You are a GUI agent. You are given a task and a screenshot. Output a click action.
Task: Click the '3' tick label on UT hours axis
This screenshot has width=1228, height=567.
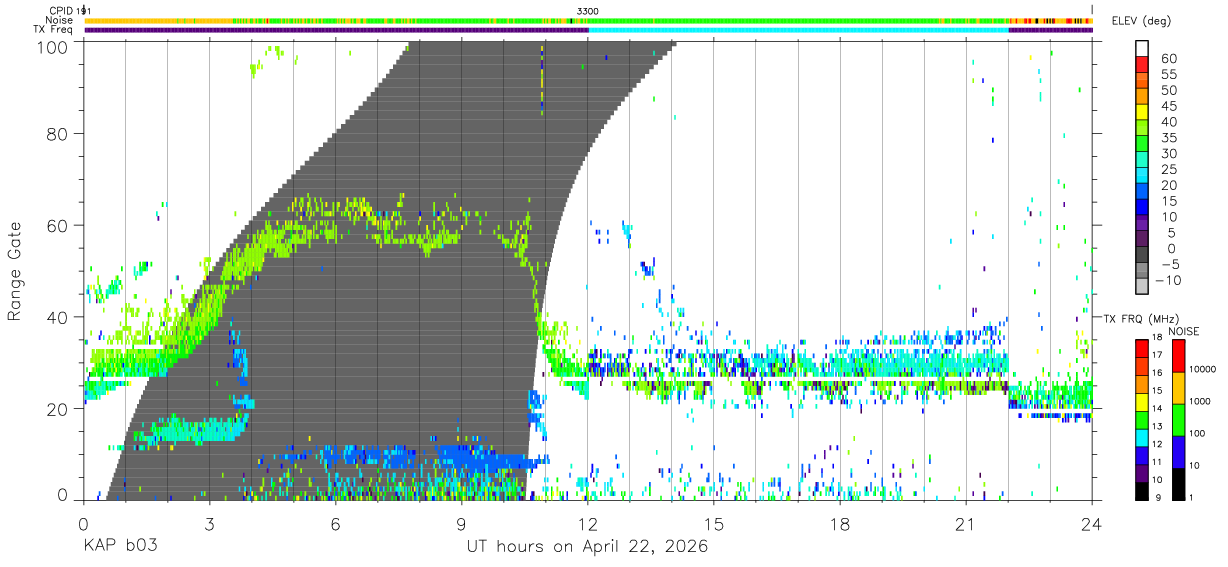click(x=209, y=524)
